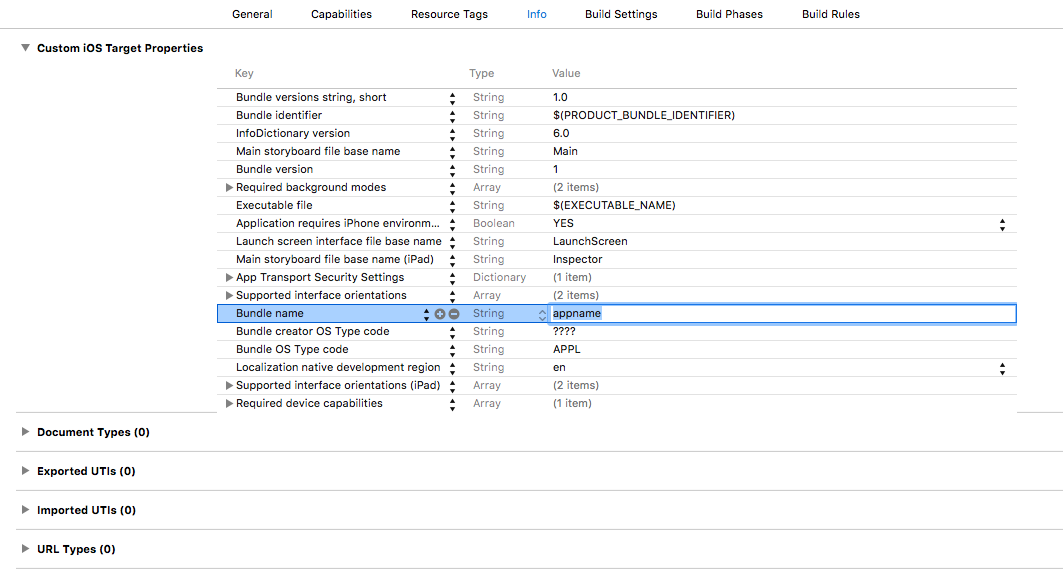Open Localization region 'en' value dropdown
Viewport: 1063px width, 582px height.
(1002, 368)
